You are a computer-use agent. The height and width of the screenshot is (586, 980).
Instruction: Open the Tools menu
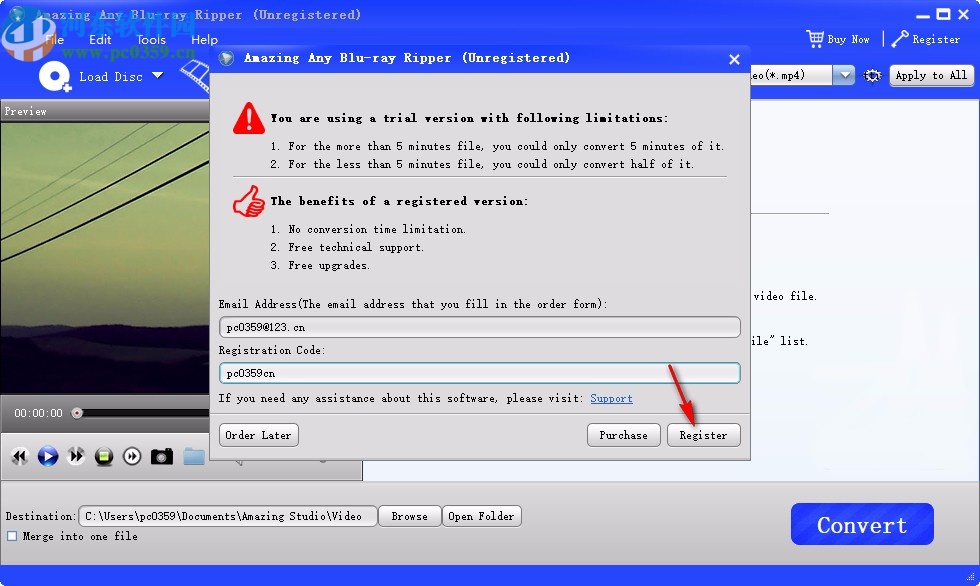click(x=151, y=39)
